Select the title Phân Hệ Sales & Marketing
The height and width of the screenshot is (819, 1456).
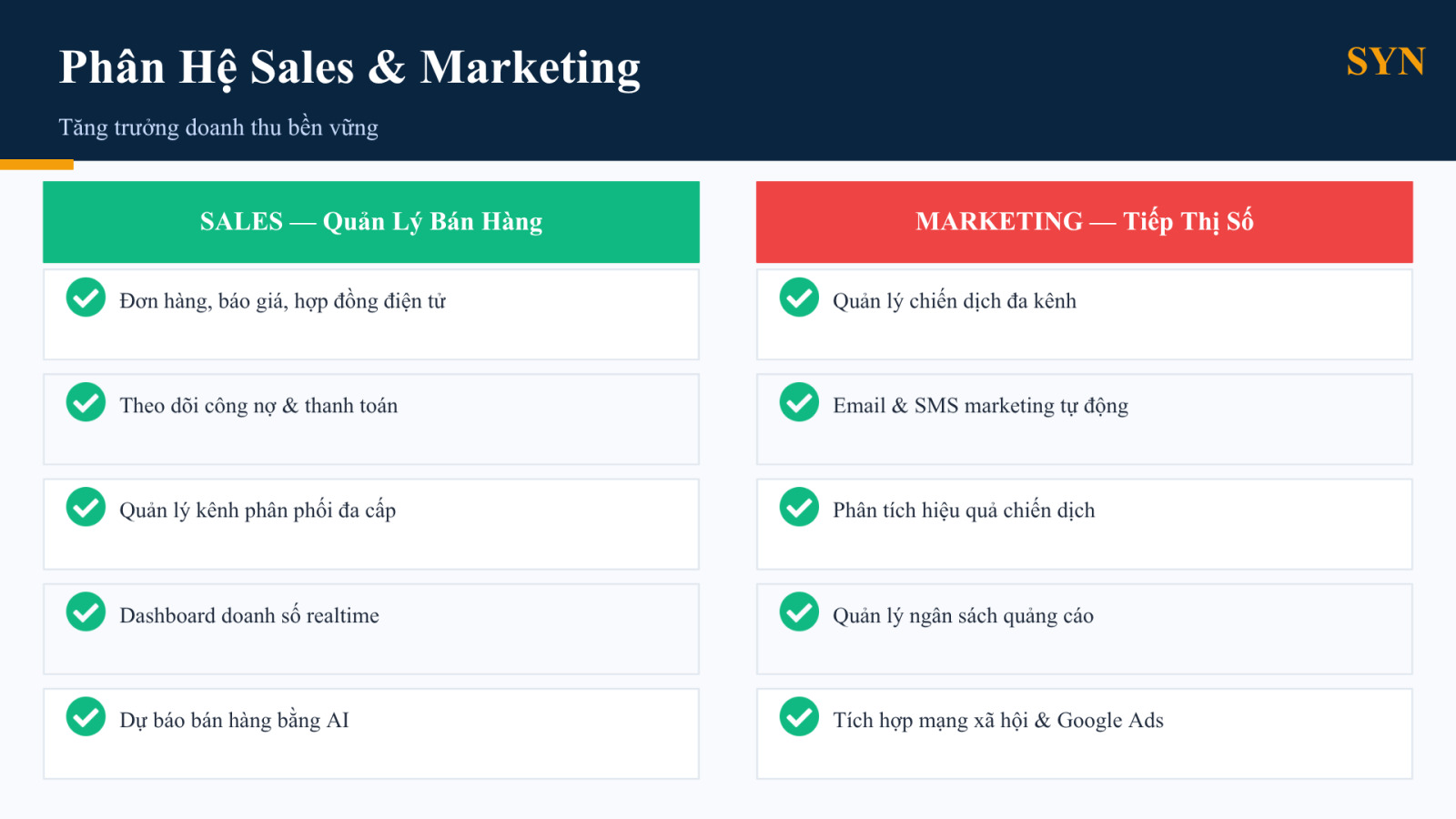349,68
